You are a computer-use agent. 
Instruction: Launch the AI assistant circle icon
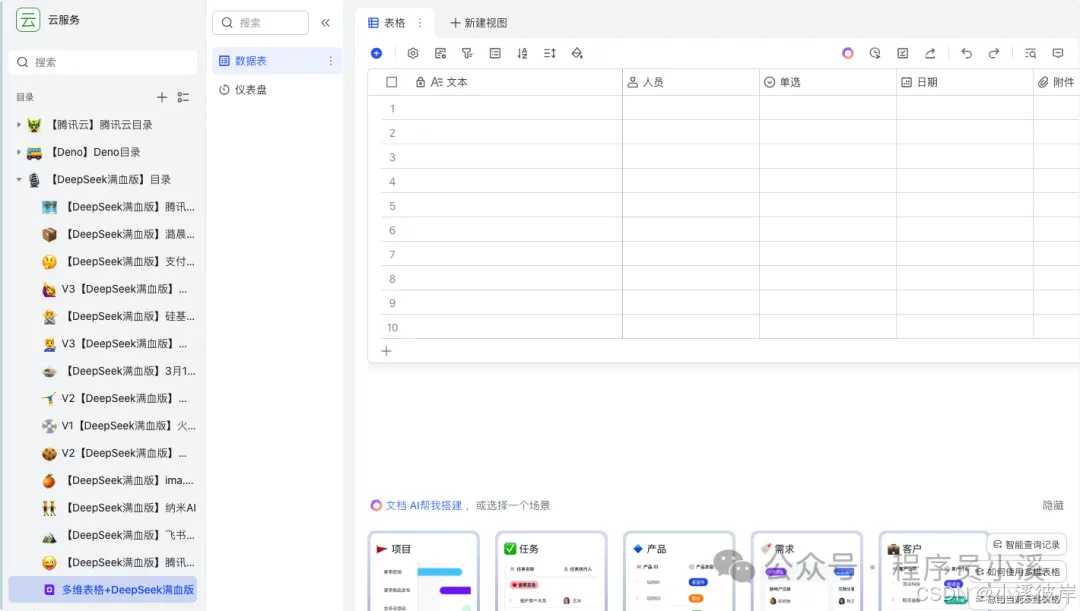click(x=848, y=53)
